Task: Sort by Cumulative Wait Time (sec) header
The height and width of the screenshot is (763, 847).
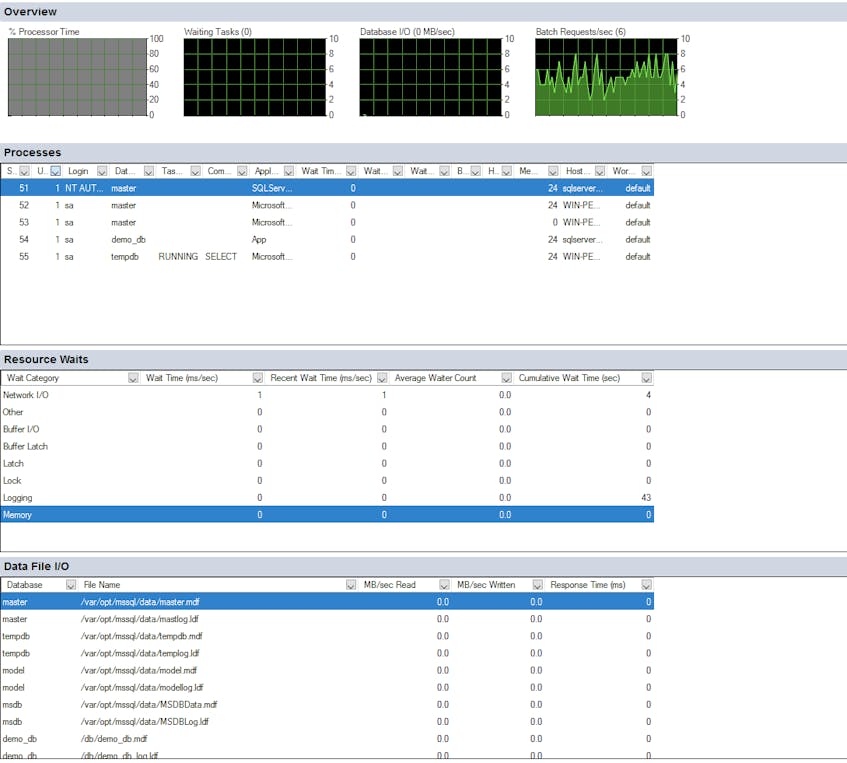Action: click(569, 378)
